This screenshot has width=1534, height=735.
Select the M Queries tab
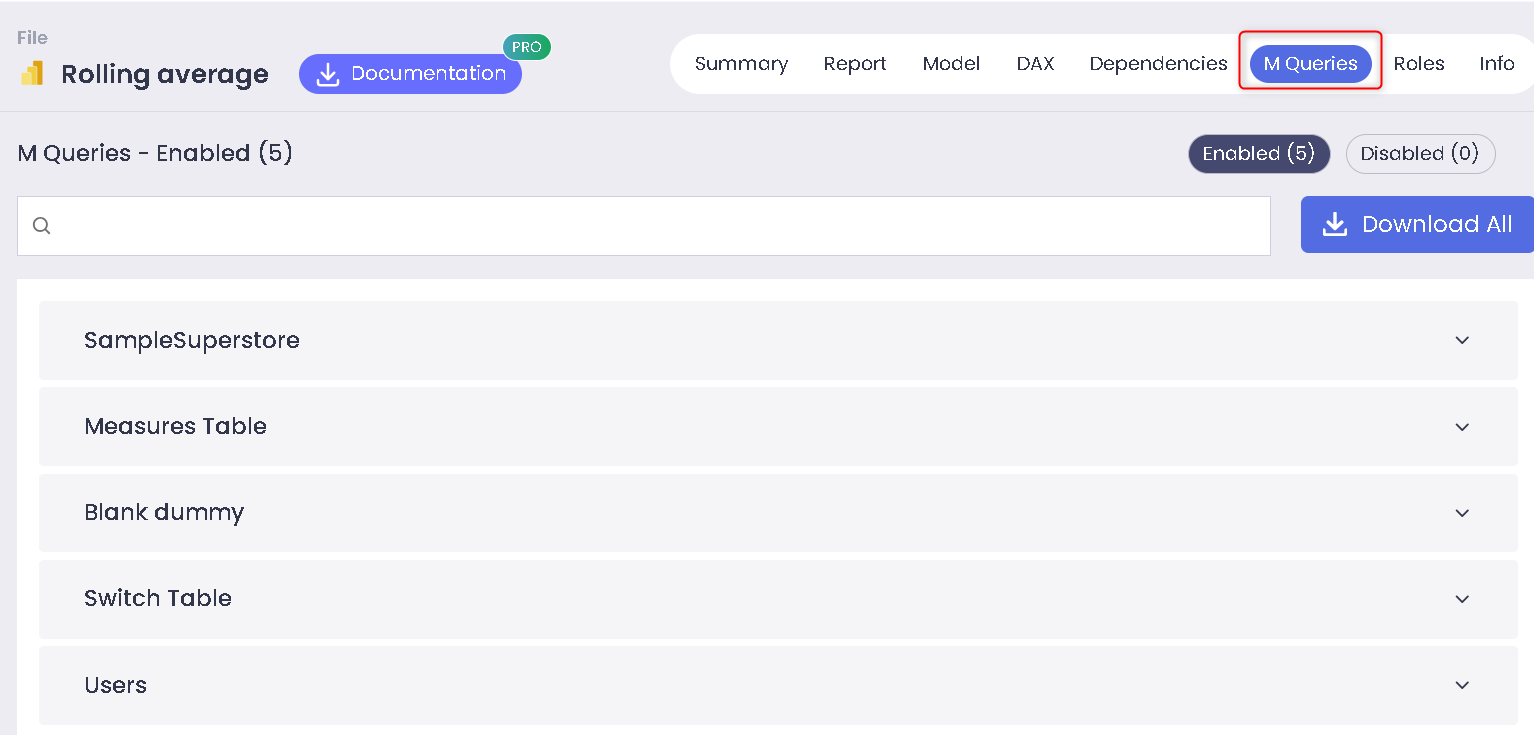1310,64
